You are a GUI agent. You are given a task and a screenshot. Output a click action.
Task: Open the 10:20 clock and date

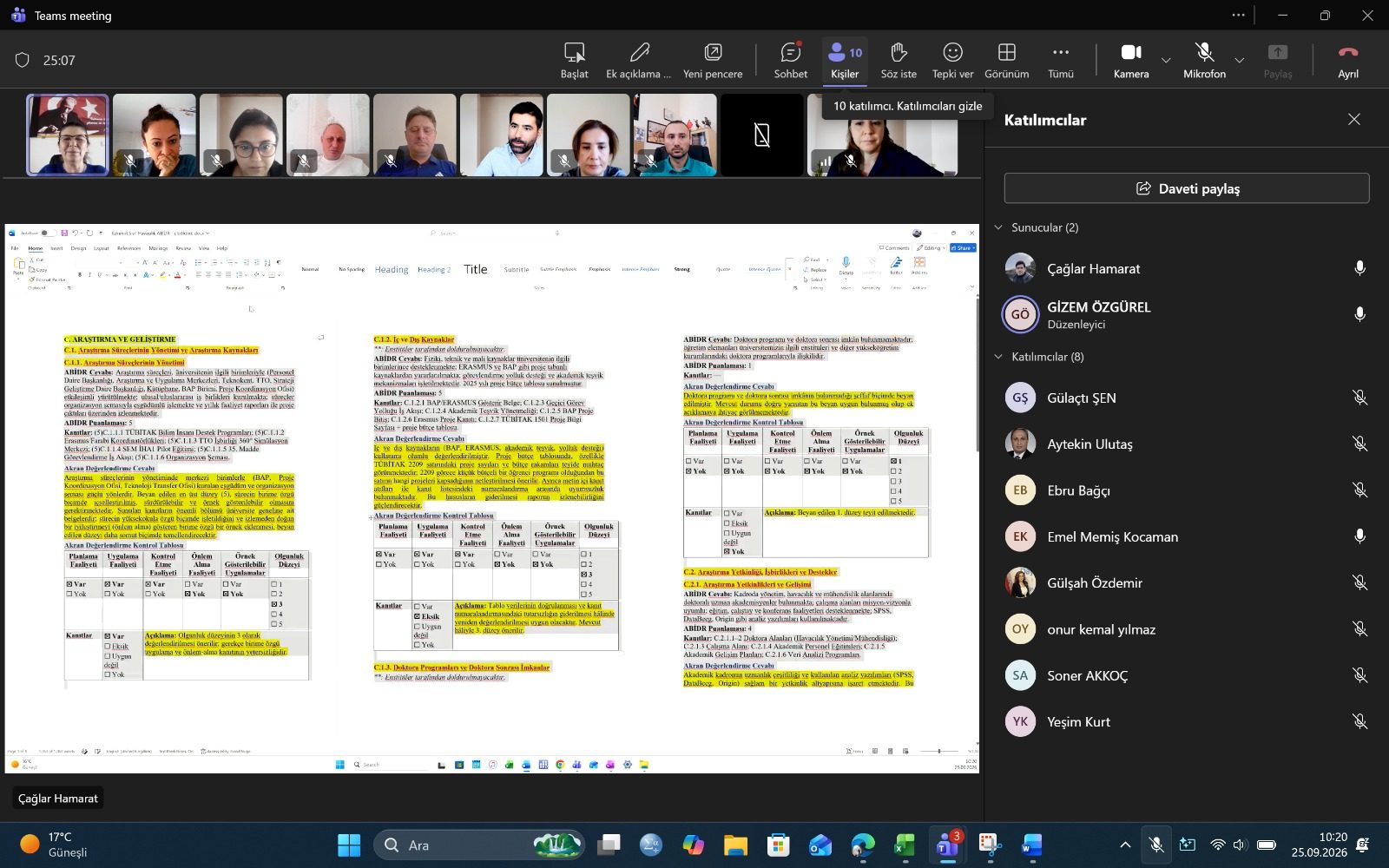point(1319,845)
